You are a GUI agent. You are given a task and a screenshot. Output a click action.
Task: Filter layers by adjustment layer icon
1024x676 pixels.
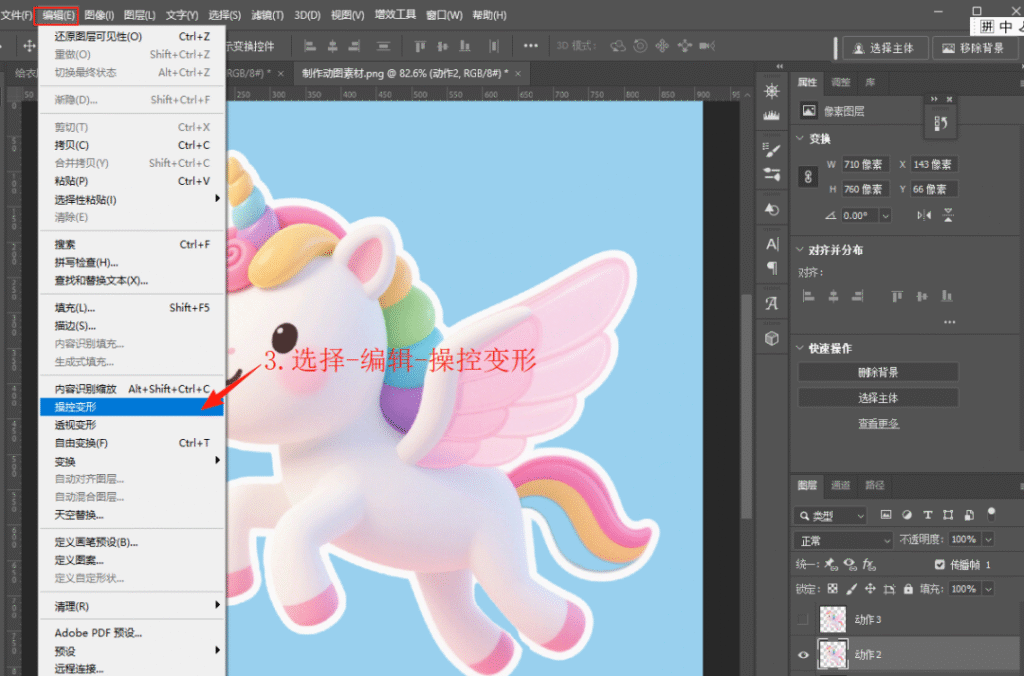(906, 515)
